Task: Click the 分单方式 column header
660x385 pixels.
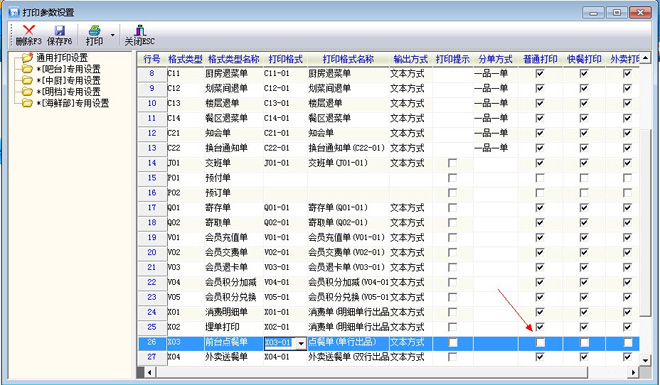Action: click(496, 59)
